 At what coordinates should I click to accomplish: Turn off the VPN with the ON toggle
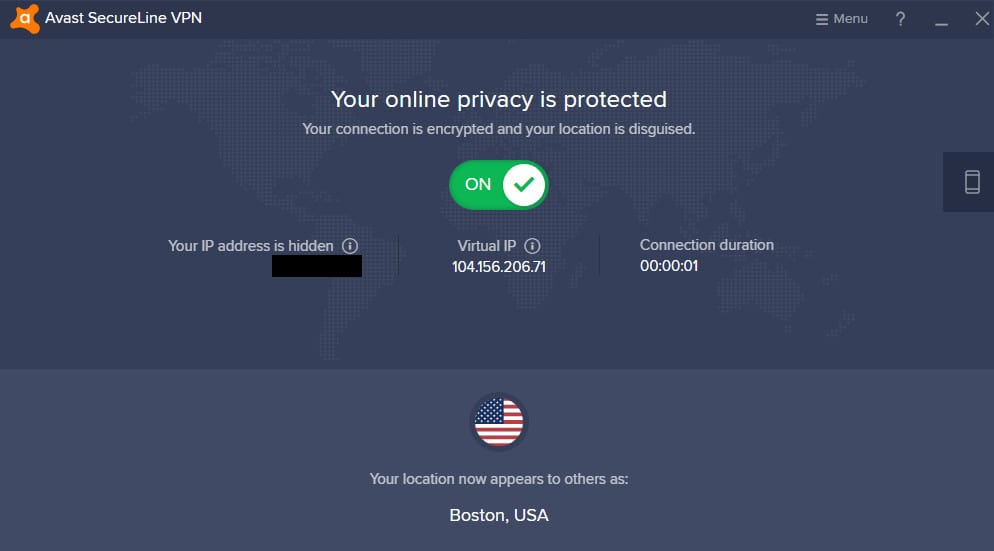(498, 185)
